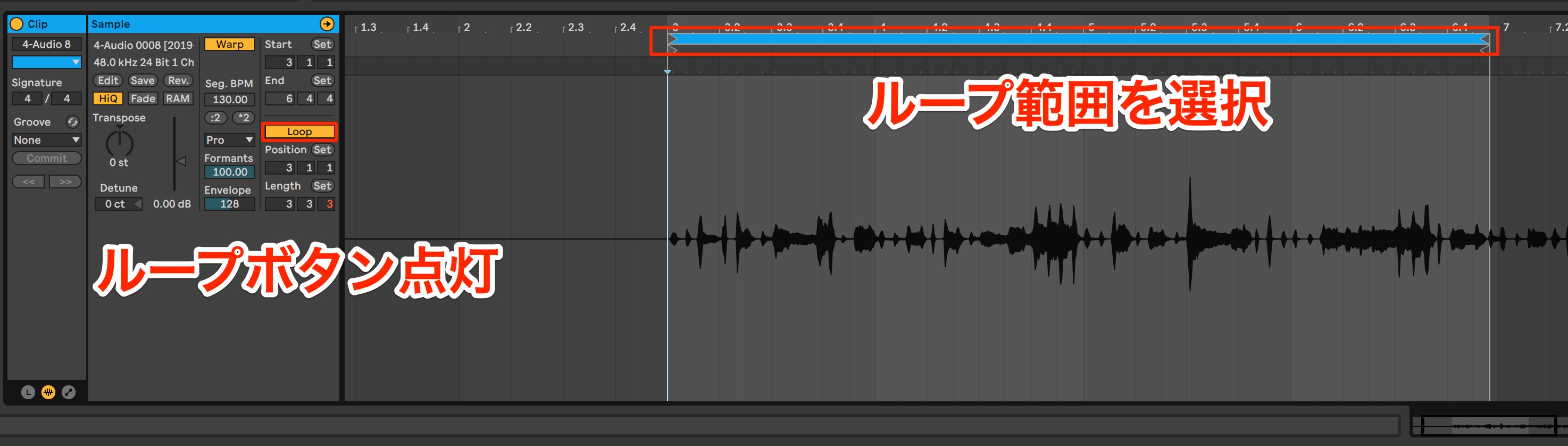
Task: Click the Formants 100.00 field
Action: click(x=229, y=172)
